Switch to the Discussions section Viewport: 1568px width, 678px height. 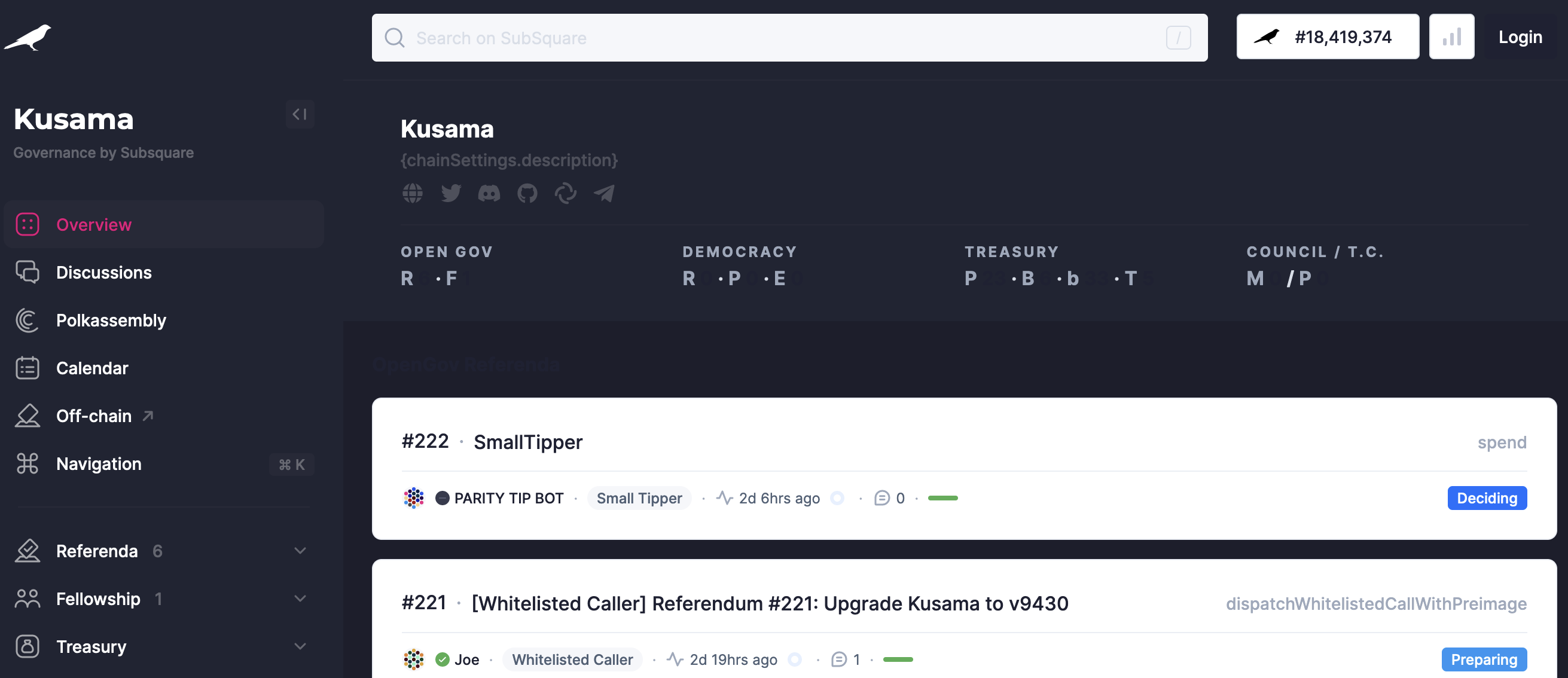[103, 272]
